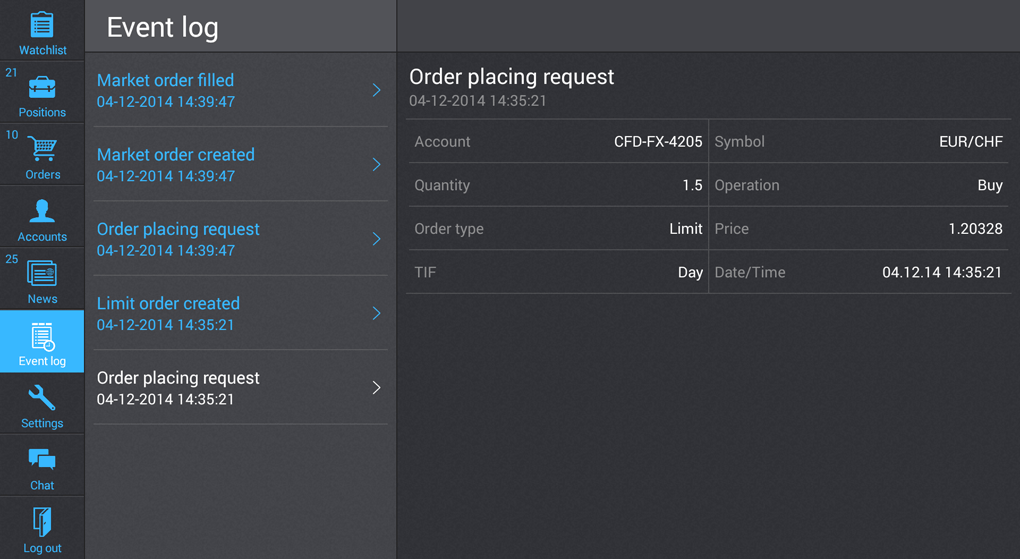Open the News newspaper icon

[x=42, y=273]
